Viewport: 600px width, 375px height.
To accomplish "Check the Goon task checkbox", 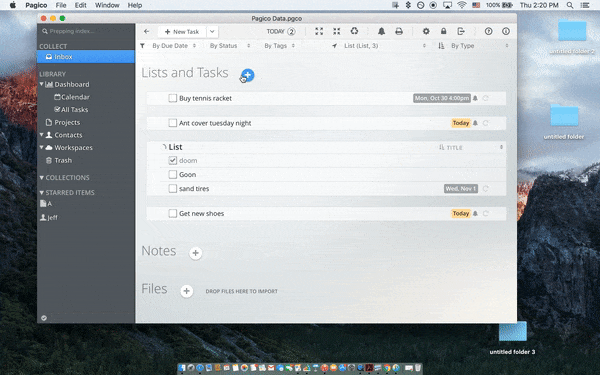I will (x=173, y=174).
